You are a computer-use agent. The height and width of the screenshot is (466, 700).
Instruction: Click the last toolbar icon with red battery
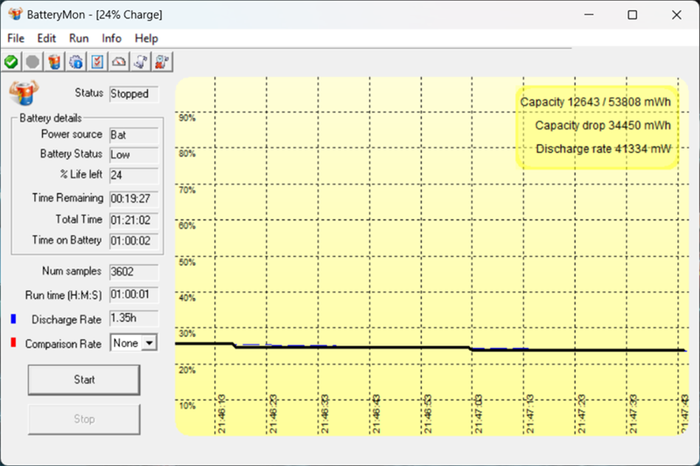(x=162, y=62)
